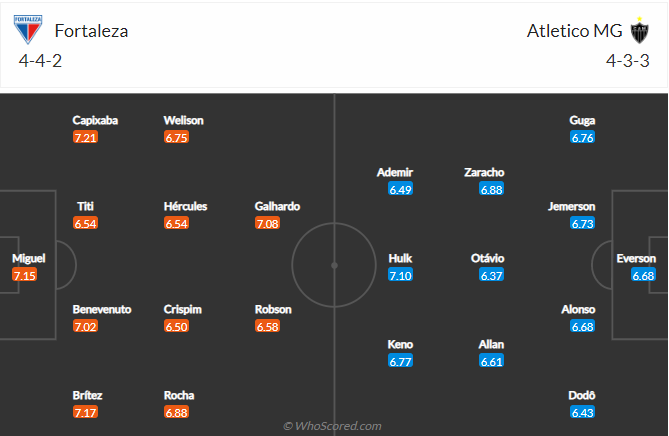The image size is (669, 436).
Task: Open the Atletico MG team name link
Action: tap(574, 31)
